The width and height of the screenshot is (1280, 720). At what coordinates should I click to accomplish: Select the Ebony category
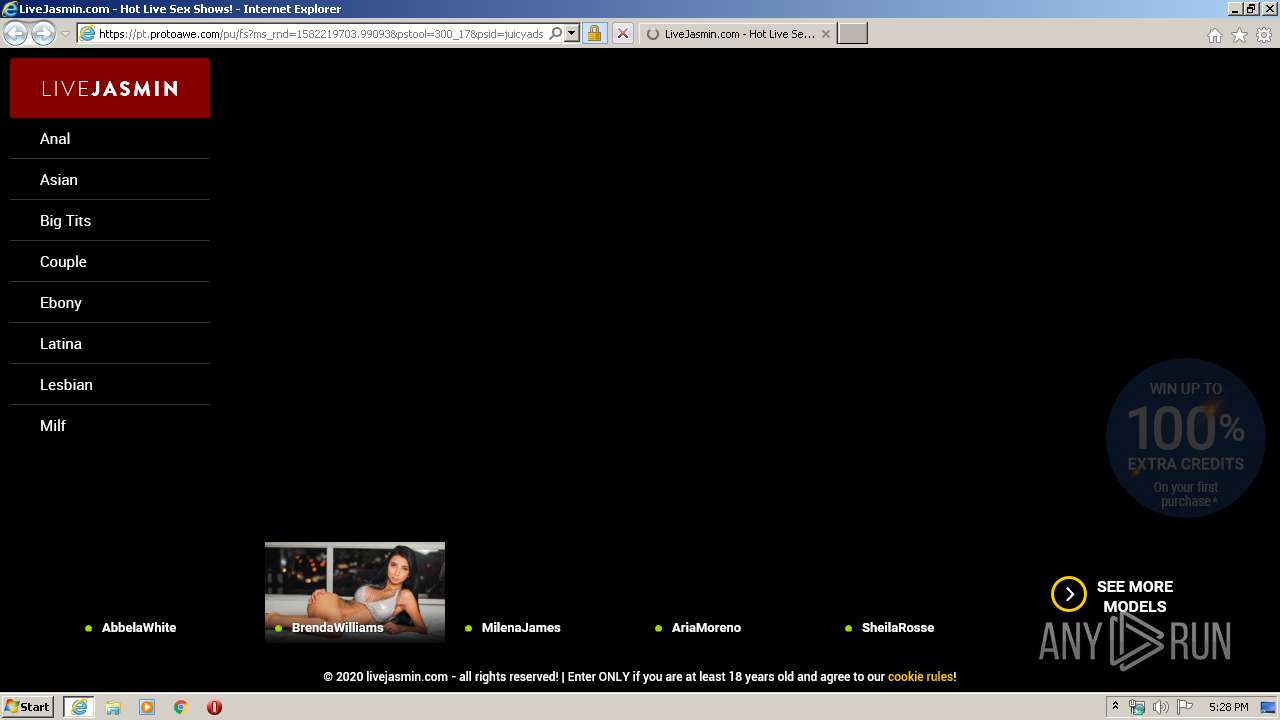coord(110,302)
